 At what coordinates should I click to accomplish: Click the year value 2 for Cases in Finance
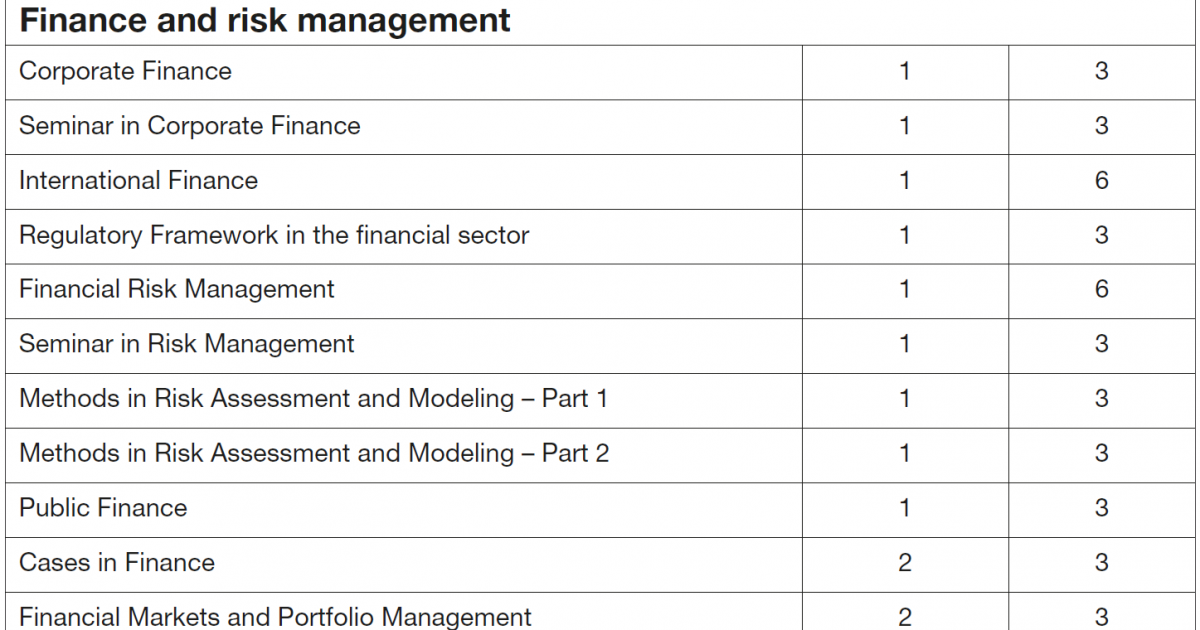(x=905, y=563)
